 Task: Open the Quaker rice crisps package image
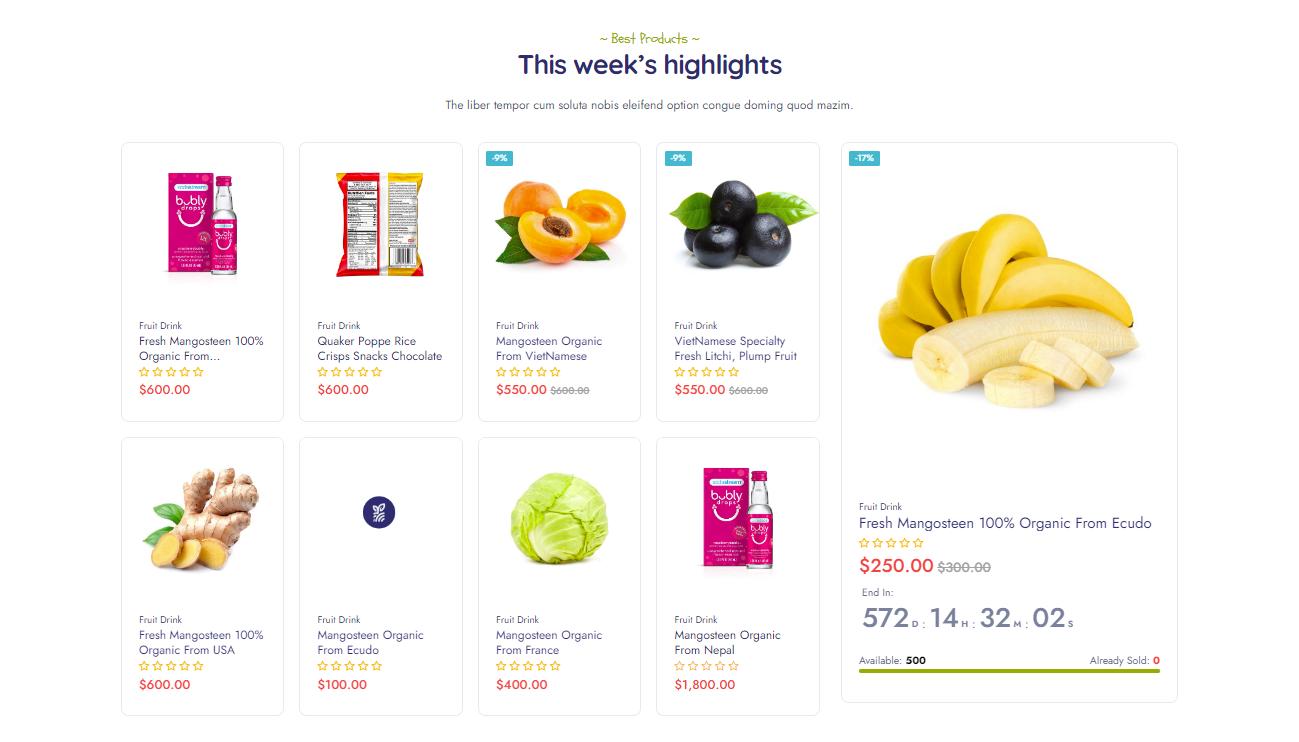click(379, 224)
